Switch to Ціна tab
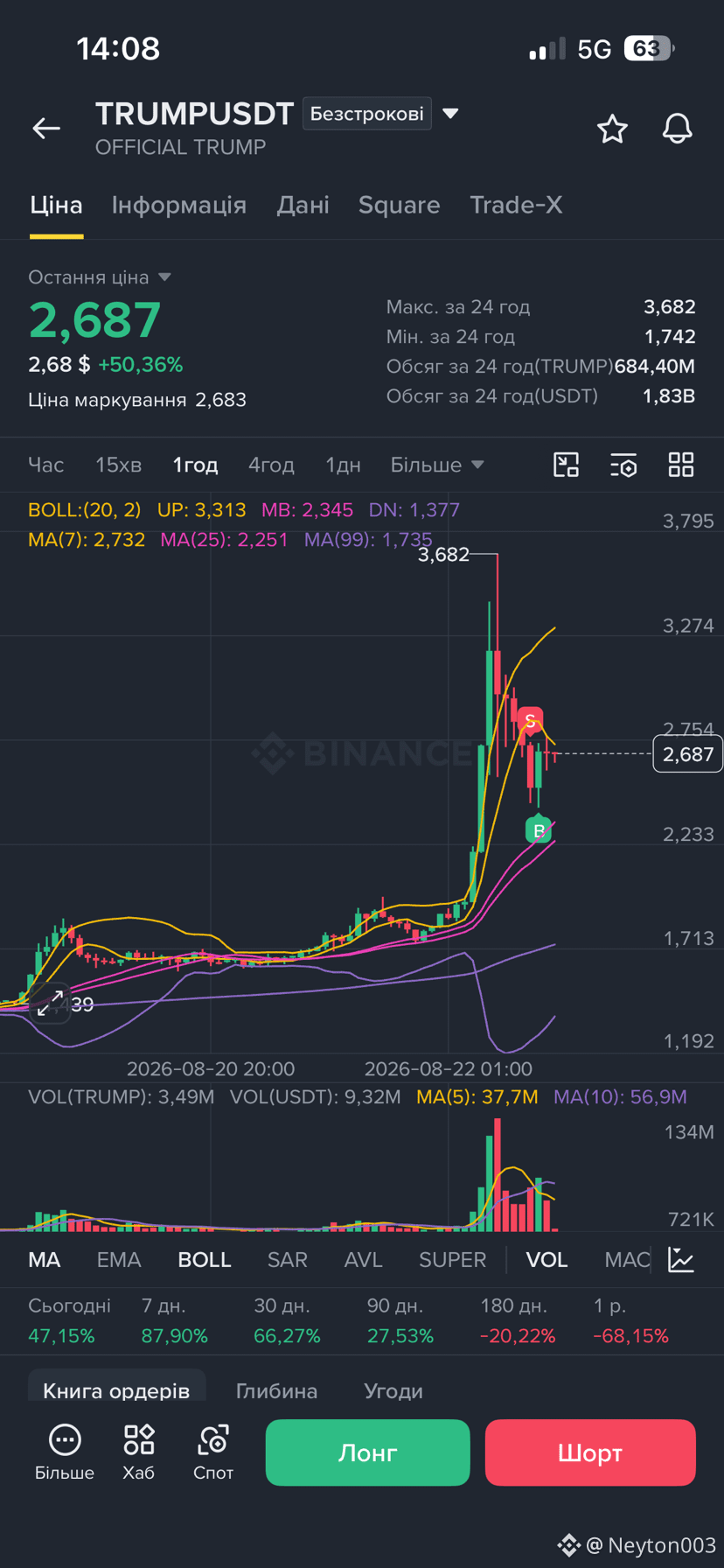This screenshot has width=724, height=1568. click(56, 206)
